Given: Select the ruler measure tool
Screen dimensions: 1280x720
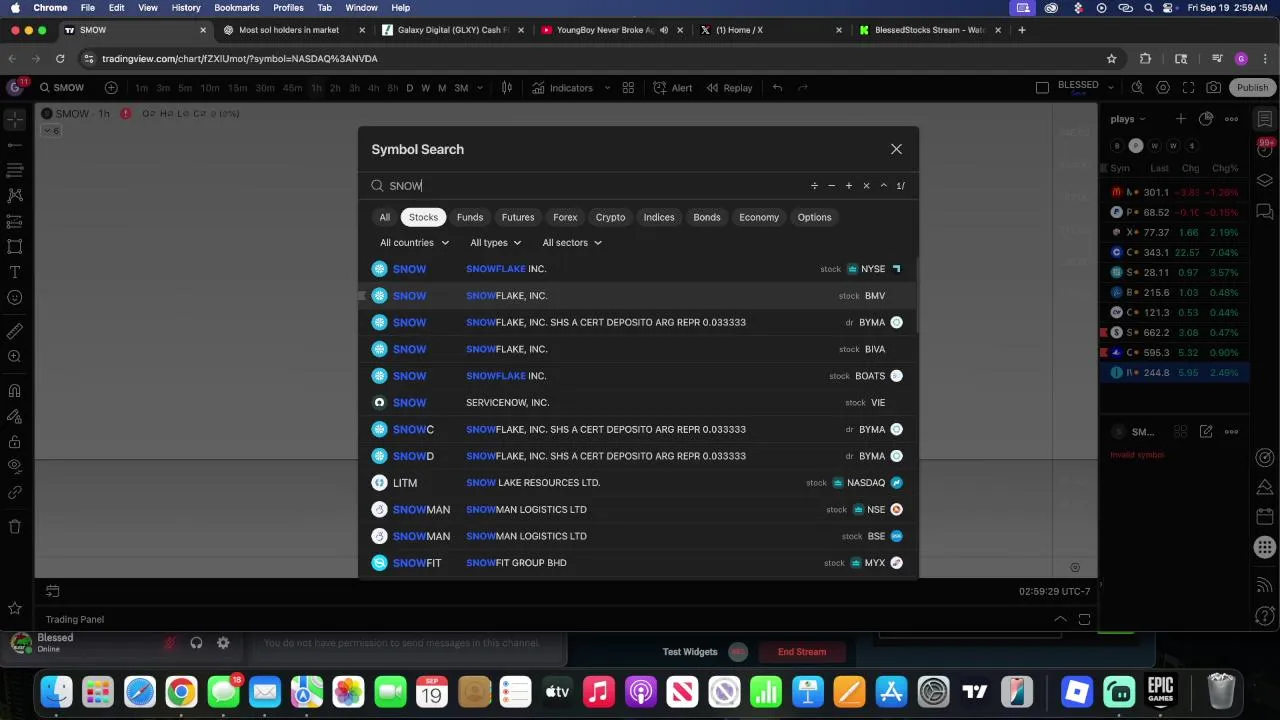Looking at the screenshot, I should [15, 331].
